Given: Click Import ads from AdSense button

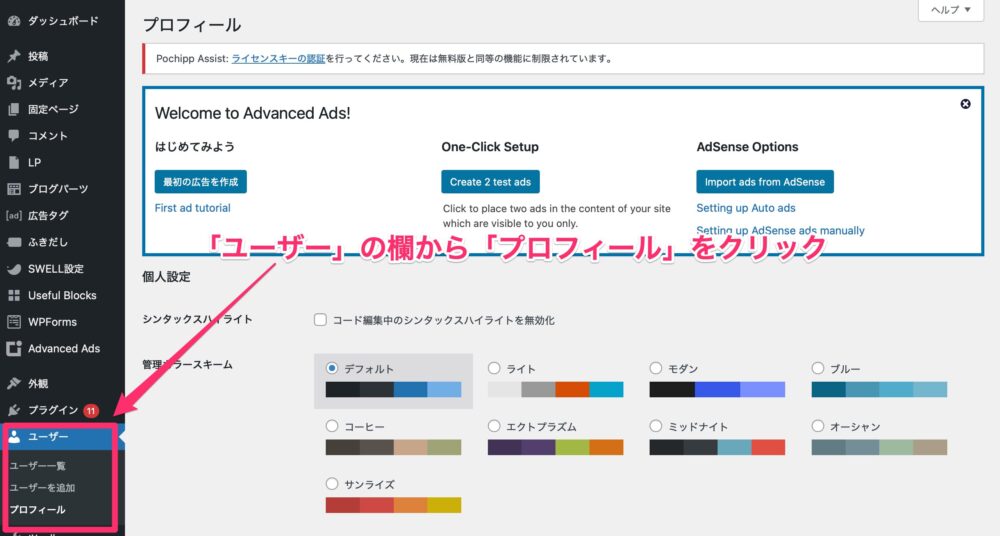Looking at the screenshot, I should (x=764, y=182).
